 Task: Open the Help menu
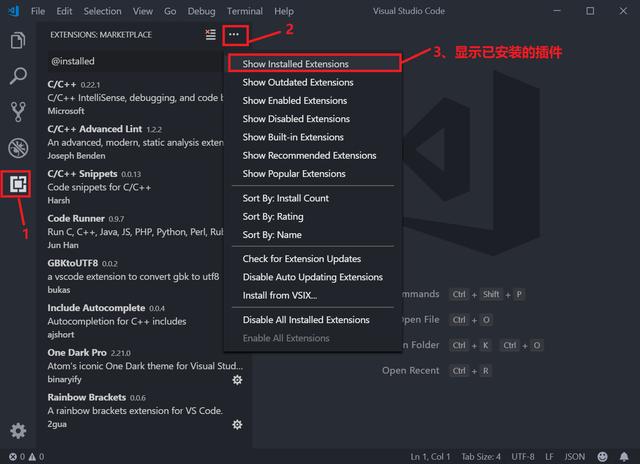284,11
